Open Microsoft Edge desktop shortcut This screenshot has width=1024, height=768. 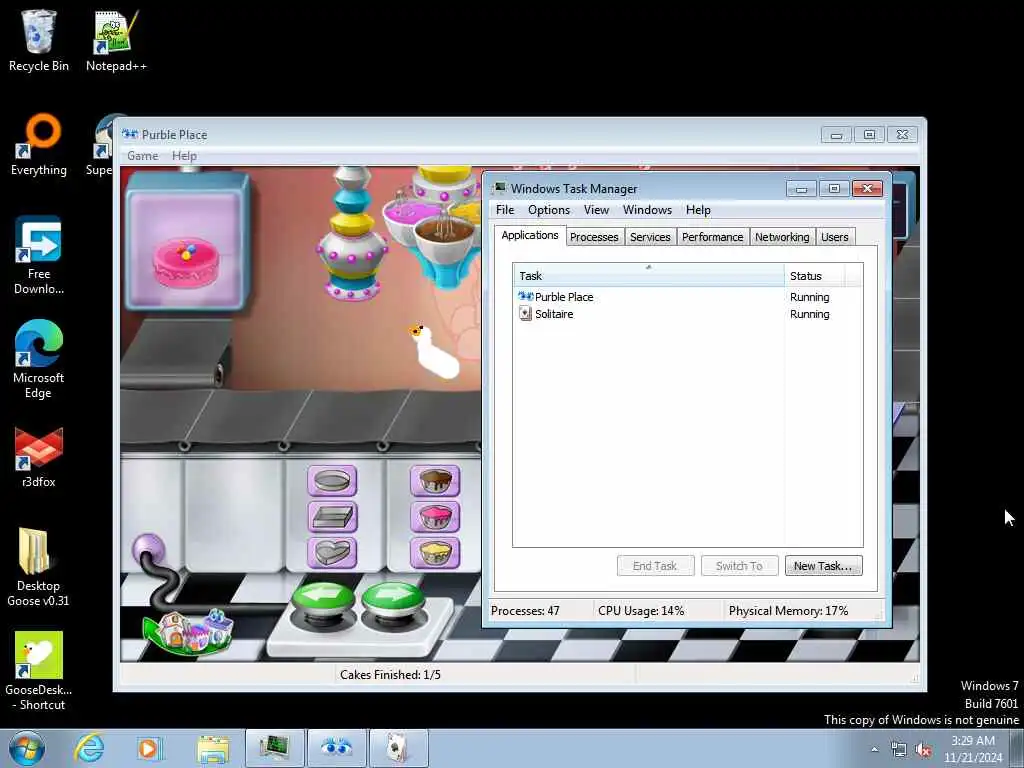(x=39, y=359)
